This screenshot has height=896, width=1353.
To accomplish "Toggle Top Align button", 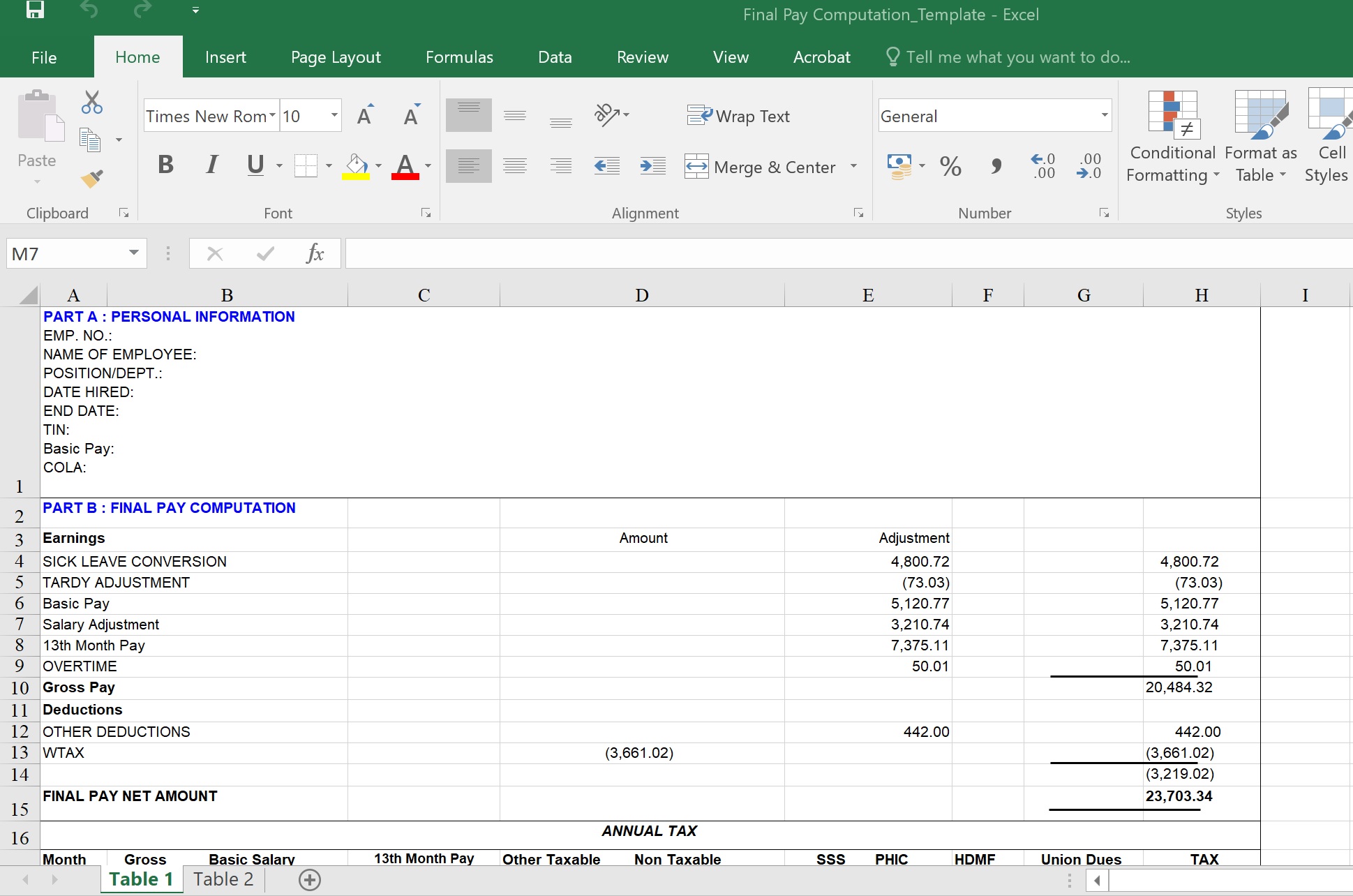I will click(469, 115).
